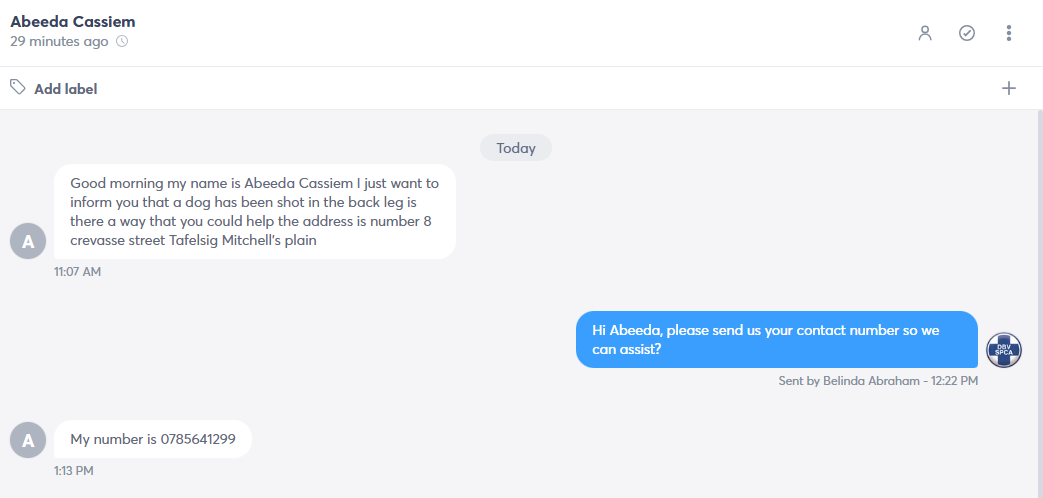
Task: Open the assign contact person icon
Action: click(925, 33)
